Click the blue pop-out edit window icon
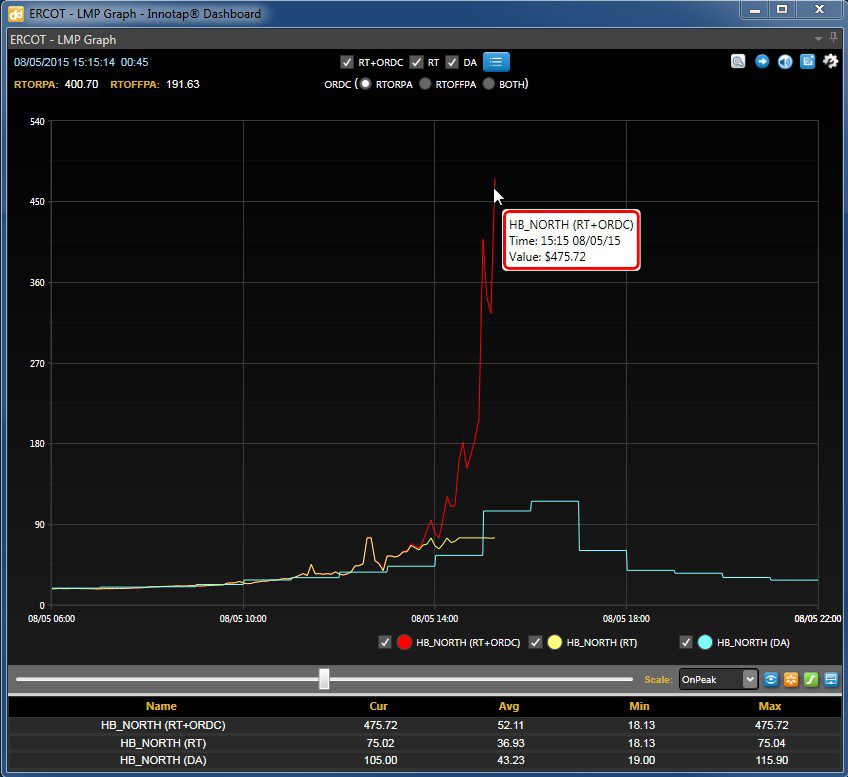Image resolution: width=848 pixels, height=777 pixels. pos(807,62)
